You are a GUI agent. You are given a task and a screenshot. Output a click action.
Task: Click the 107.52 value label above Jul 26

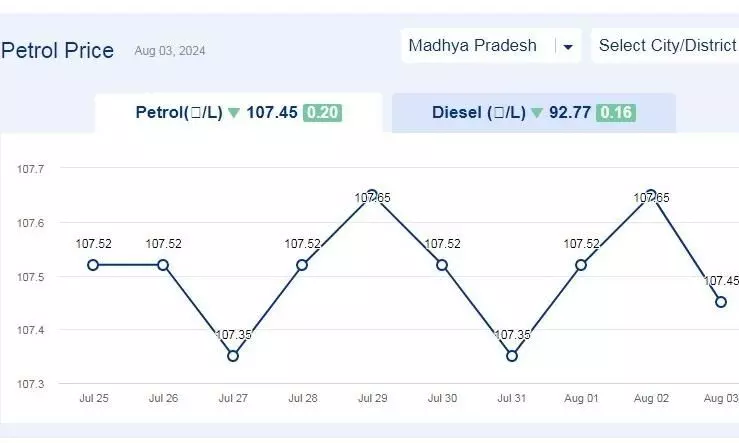click(163, 244)
